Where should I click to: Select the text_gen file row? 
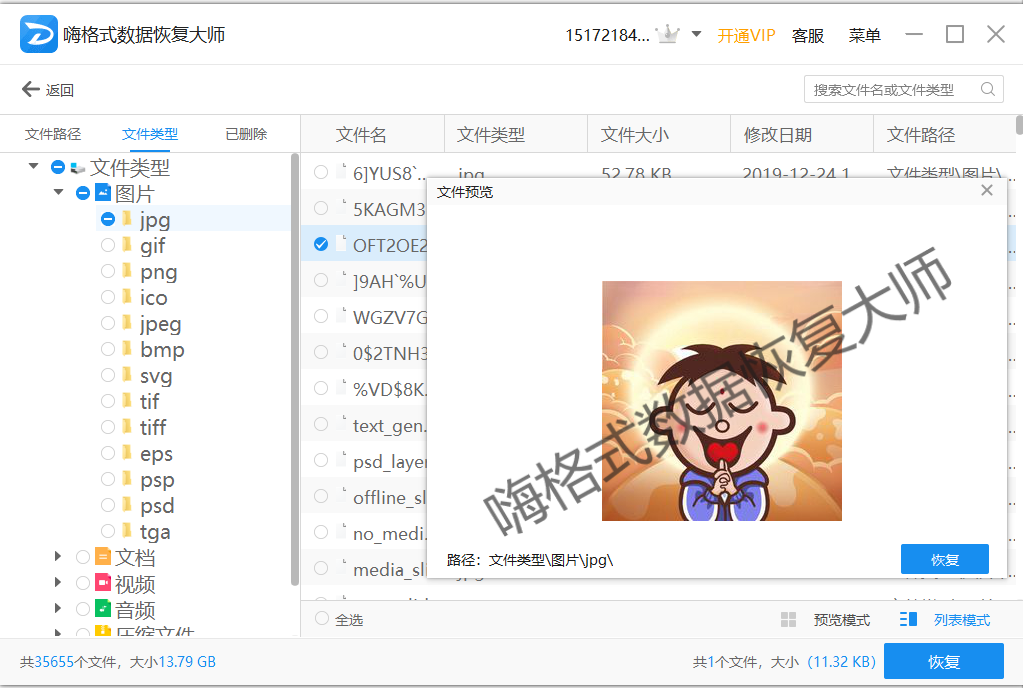(365, 425)
